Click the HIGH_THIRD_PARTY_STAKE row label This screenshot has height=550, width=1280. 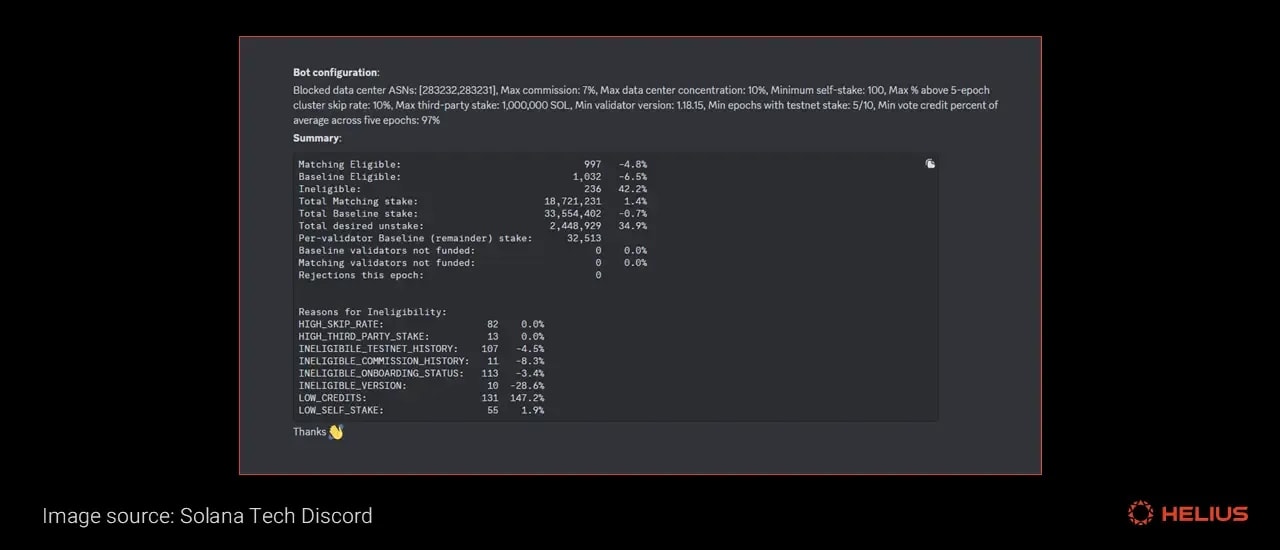[x=364, y=337]
